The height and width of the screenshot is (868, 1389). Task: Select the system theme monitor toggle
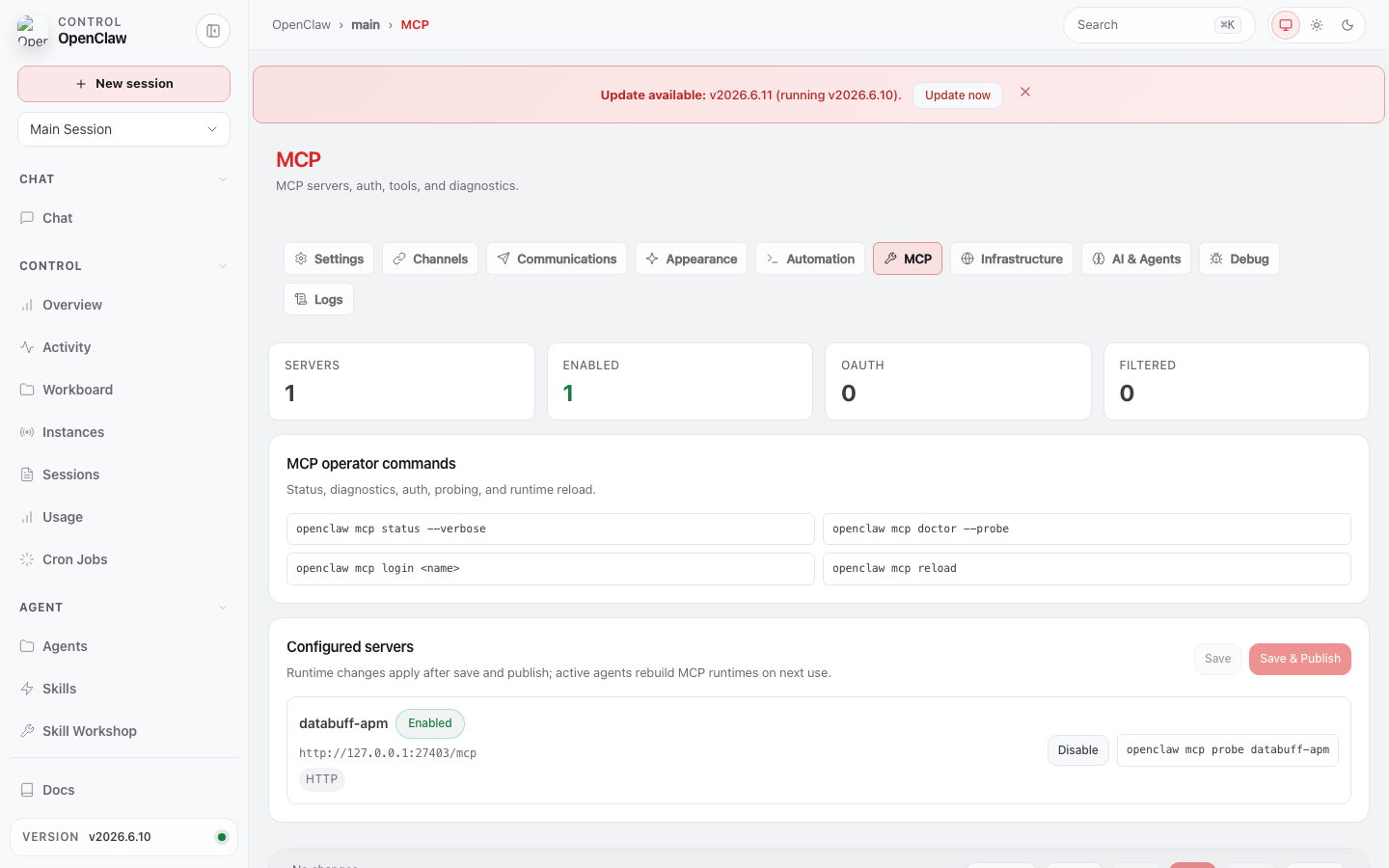click(x=1286, y=25)
